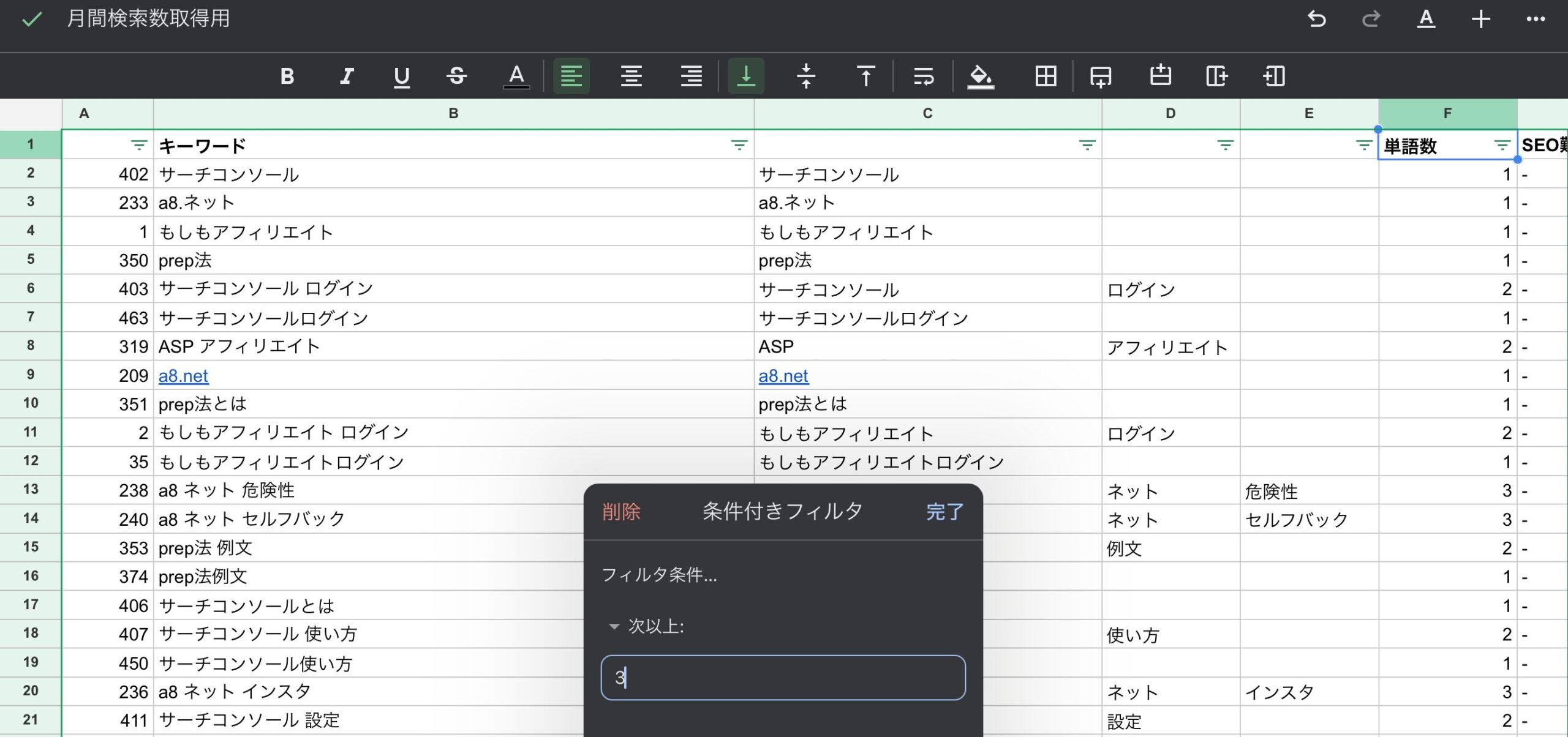The image size is (1568, 737).
Task: Open filter dropdown in column D header
Action: click(1226, 145)
